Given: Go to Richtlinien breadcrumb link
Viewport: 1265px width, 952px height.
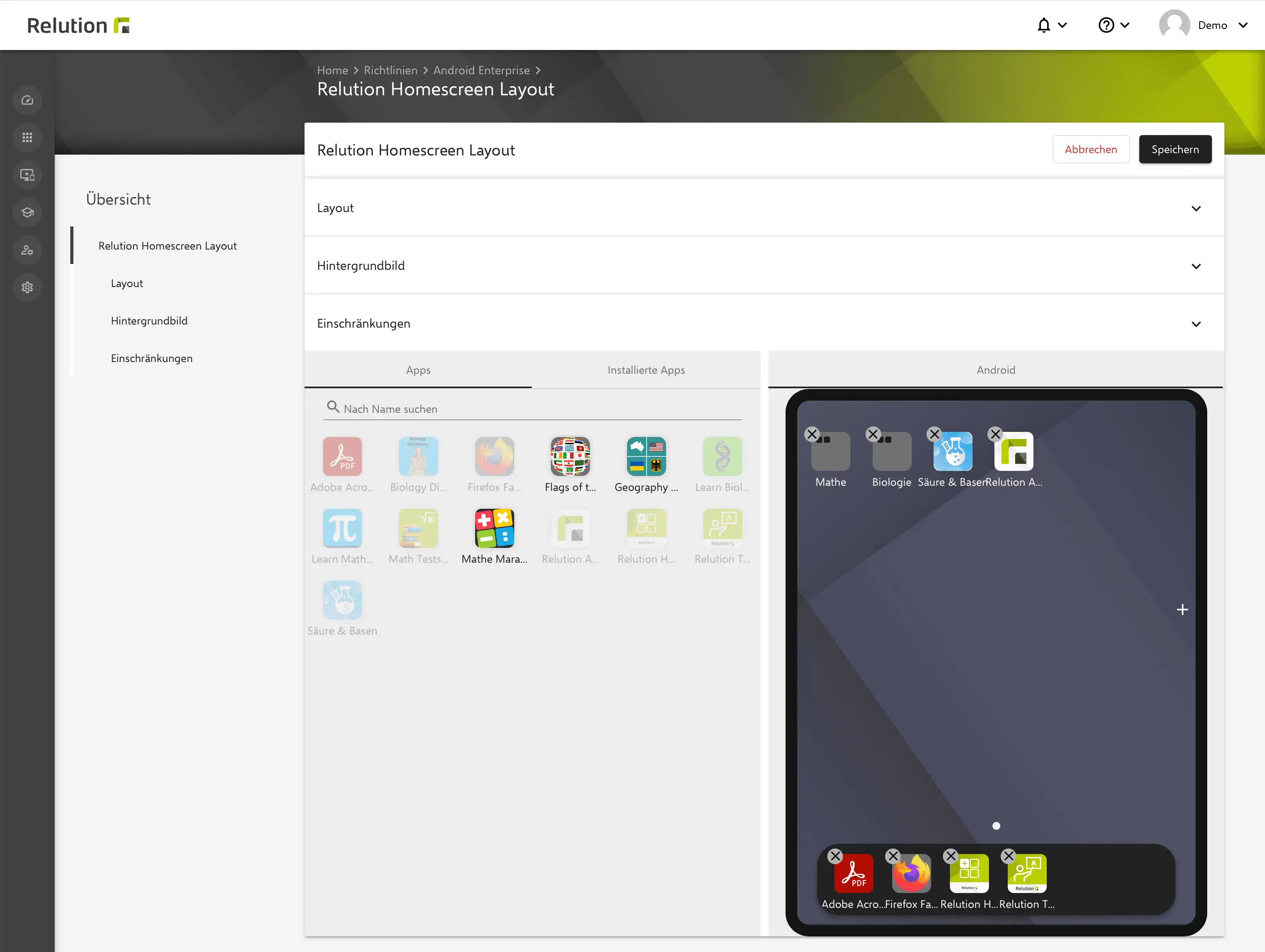Looking at the screenshot, I should [x=390, y=70].
